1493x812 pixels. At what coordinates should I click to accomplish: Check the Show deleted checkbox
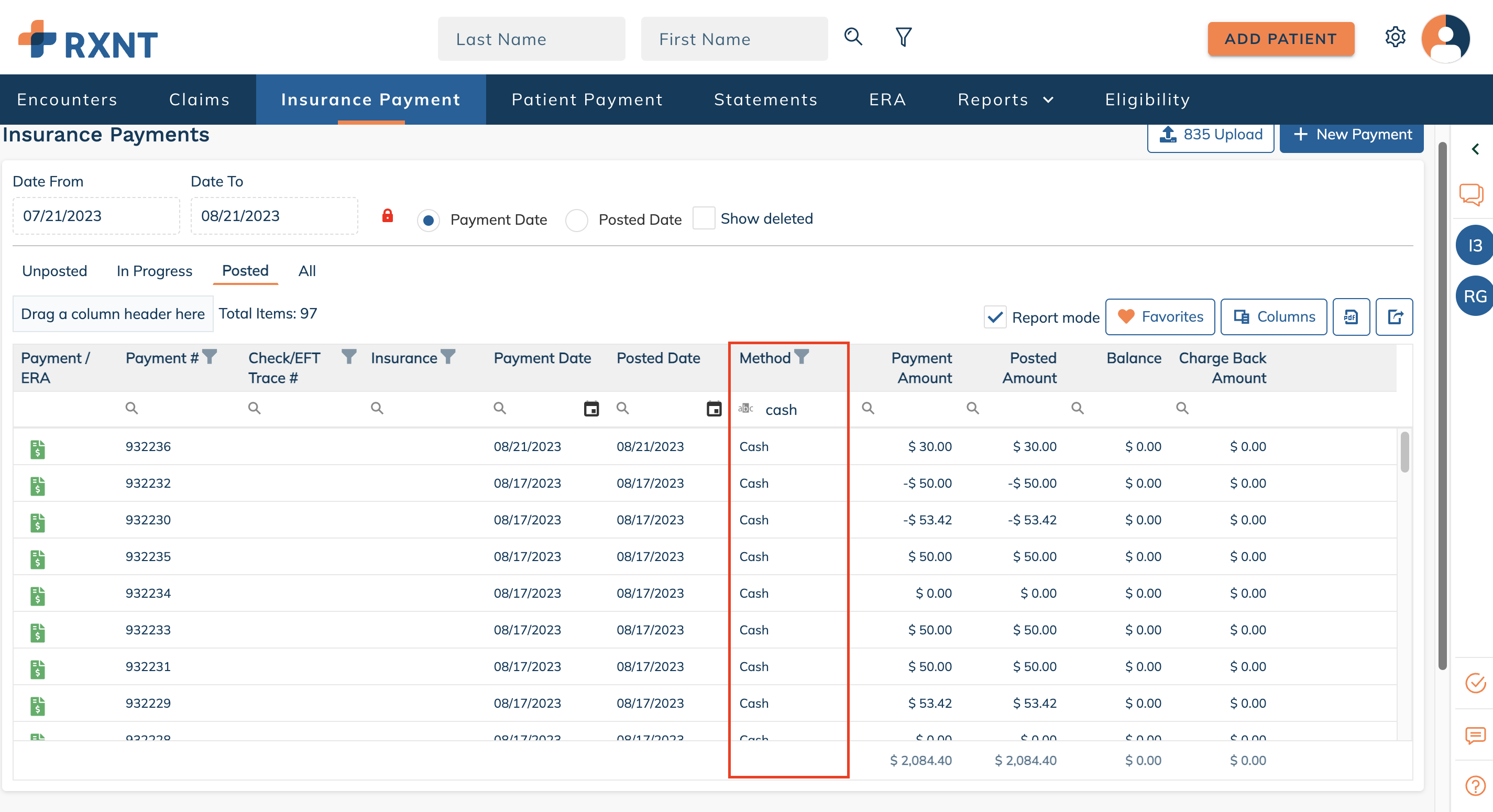tap(704, 218)
